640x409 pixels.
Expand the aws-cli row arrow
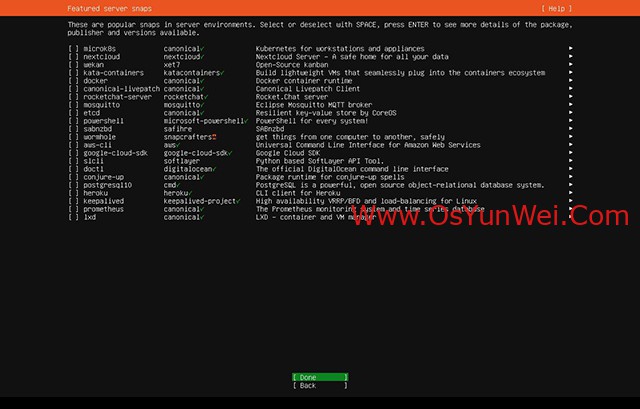click(x=570, y=144)
